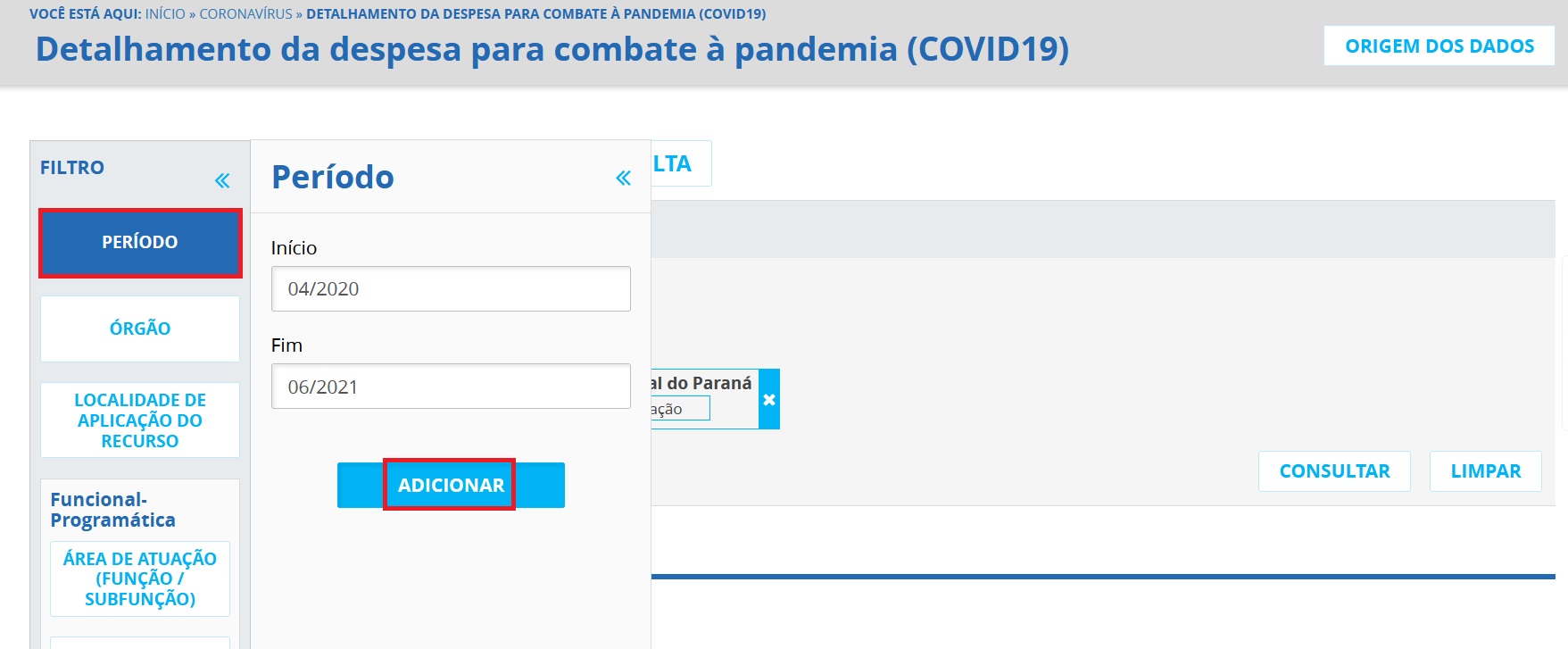Navigate to CORONAVÍRUS breadcrumb link
This screenshot has height=649, width=1568.
point(245,14)
